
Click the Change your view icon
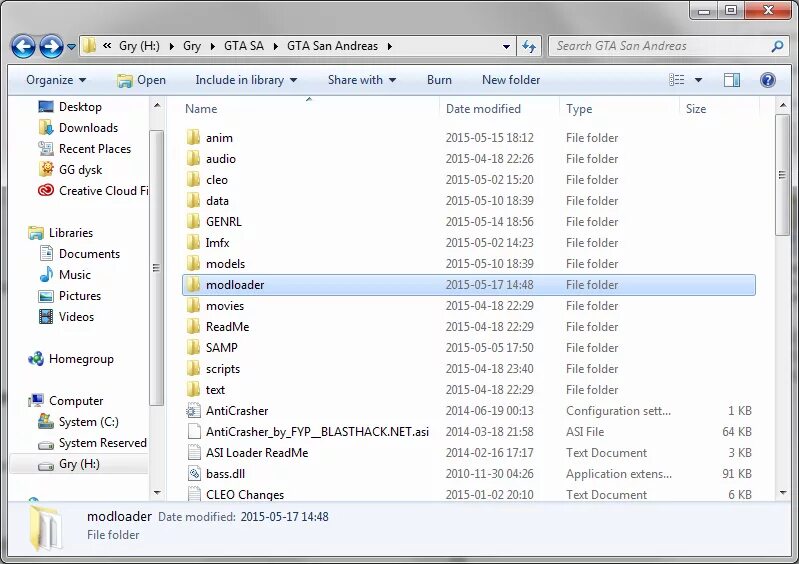677,80
